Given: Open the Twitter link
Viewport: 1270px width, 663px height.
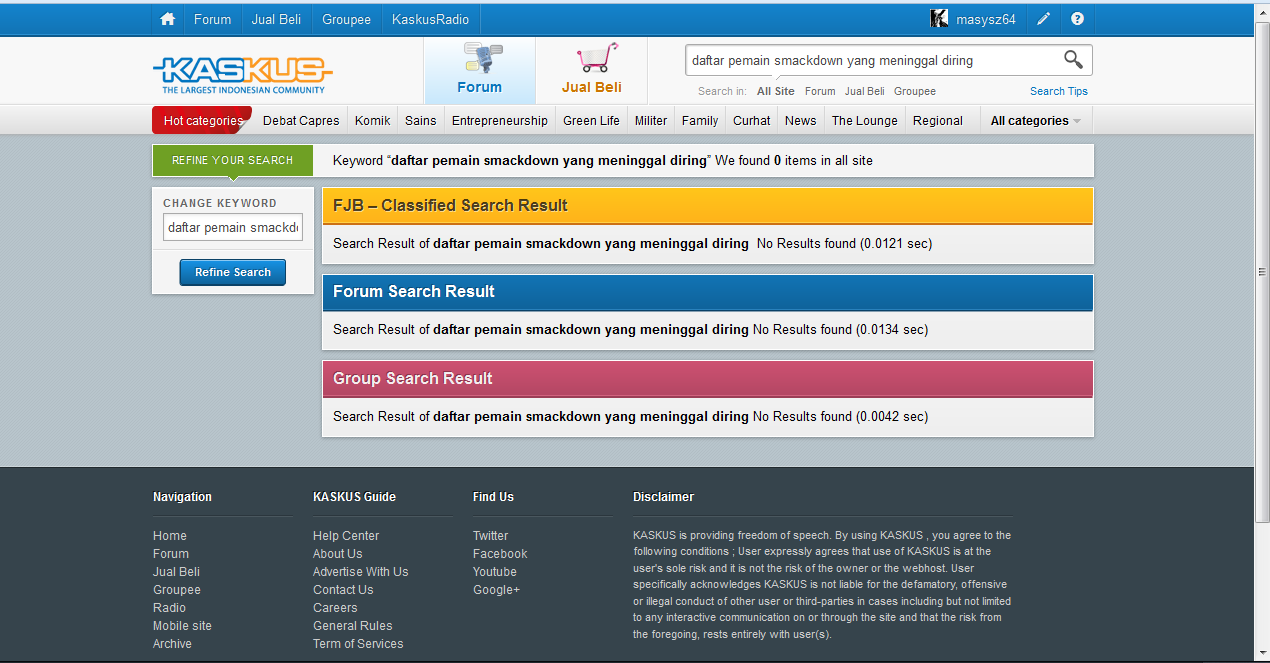Looking at the screenshot, I should point(491,536).
